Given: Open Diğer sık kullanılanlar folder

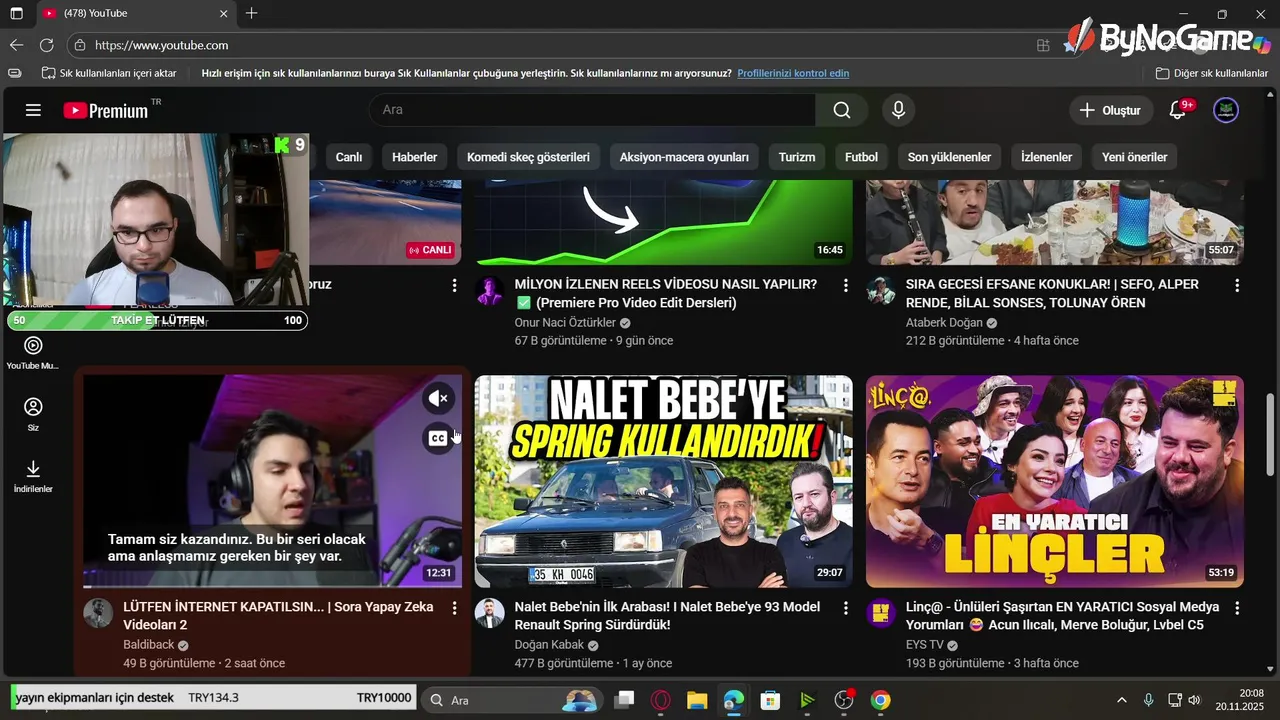Looking at the screenshot, I should pos(1212,73).
